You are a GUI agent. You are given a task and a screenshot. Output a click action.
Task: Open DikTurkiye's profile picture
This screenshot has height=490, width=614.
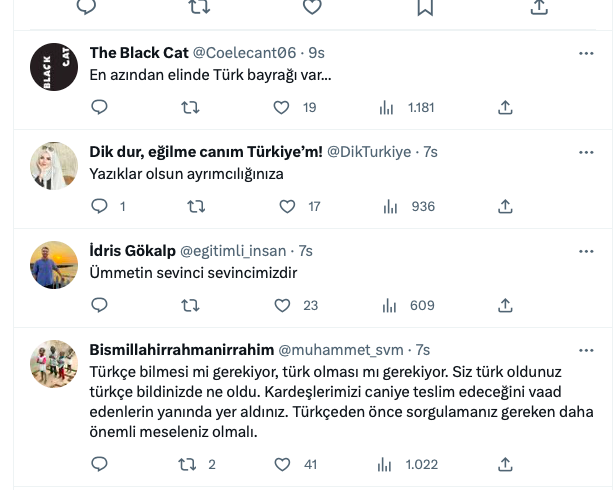(54, 166)
